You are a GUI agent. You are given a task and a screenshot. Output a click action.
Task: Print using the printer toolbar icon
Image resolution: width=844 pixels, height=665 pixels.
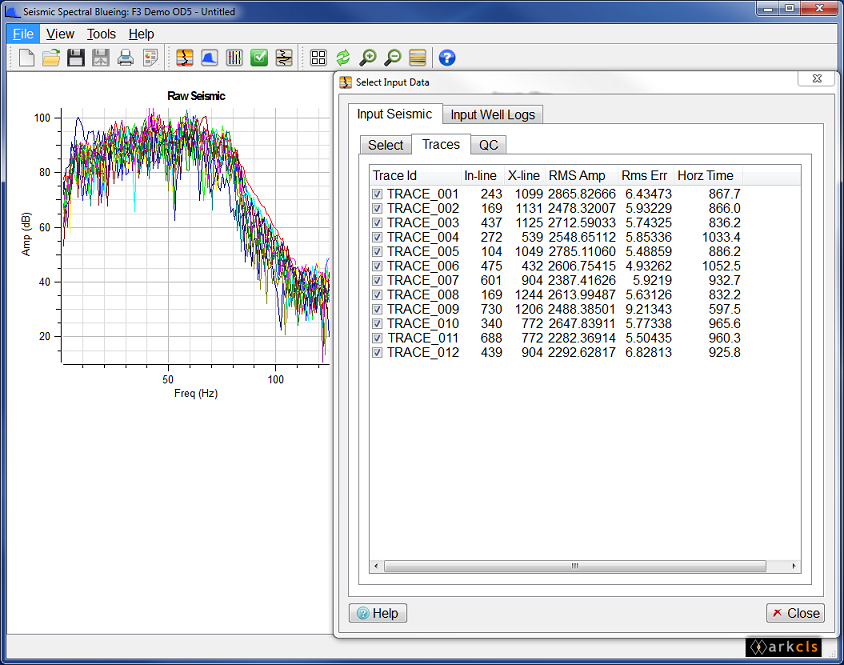tap(125, 58)
